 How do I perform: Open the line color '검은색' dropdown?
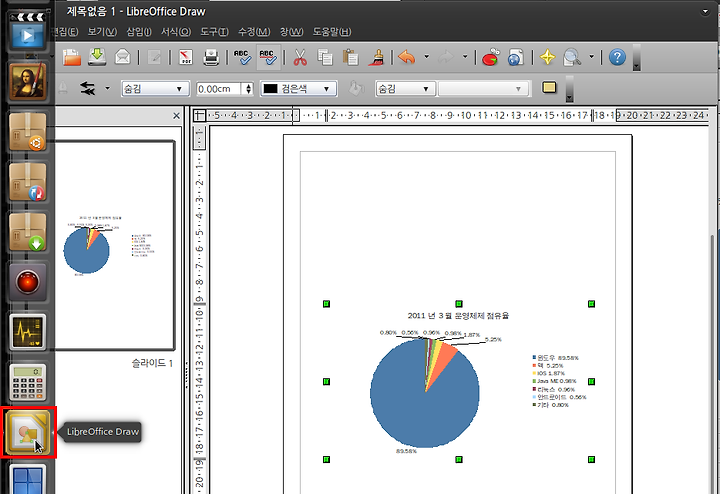298,89
